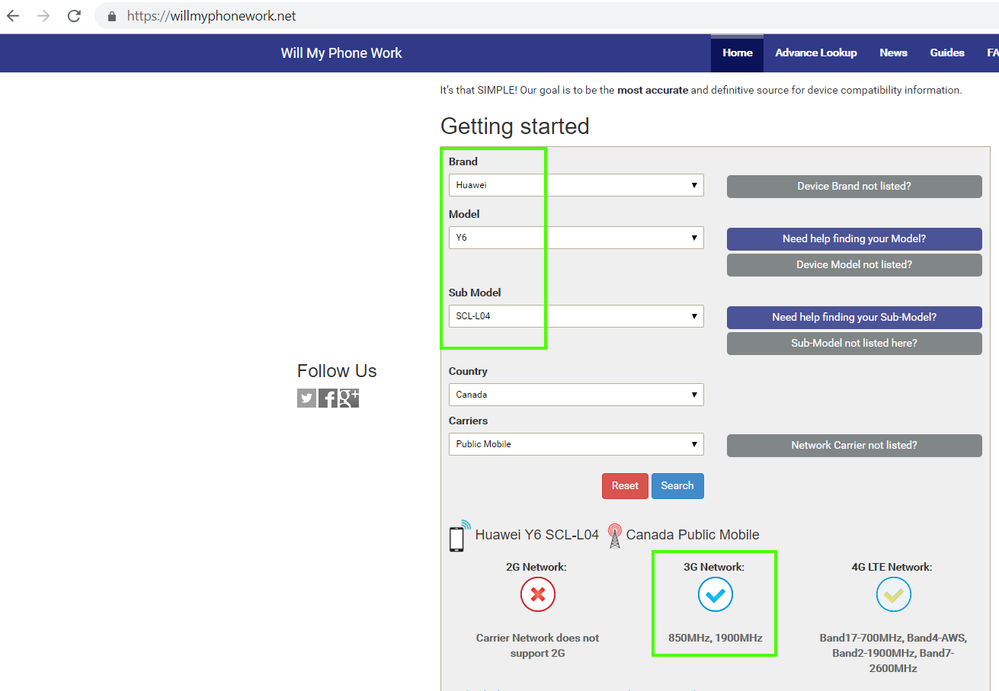Click the 4G LTE Network checkmark icon
Image resolution: width=999 pixels, height=691 pixels.
click(x=893, y=595)
